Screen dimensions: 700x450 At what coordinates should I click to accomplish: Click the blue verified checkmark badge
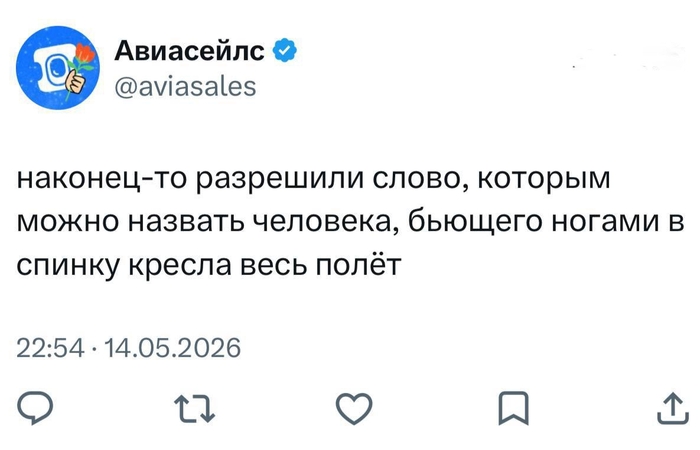284,50
